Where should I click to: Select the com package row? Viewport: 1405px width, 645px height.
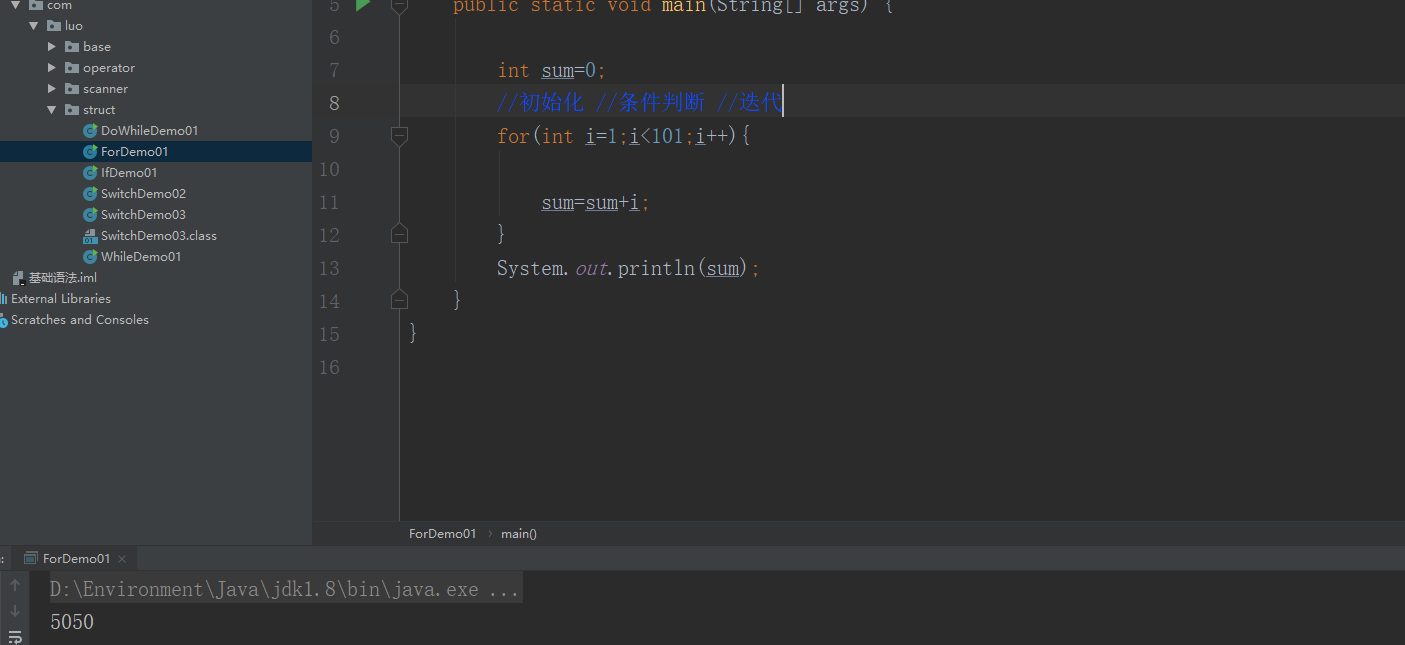point(156,5)
